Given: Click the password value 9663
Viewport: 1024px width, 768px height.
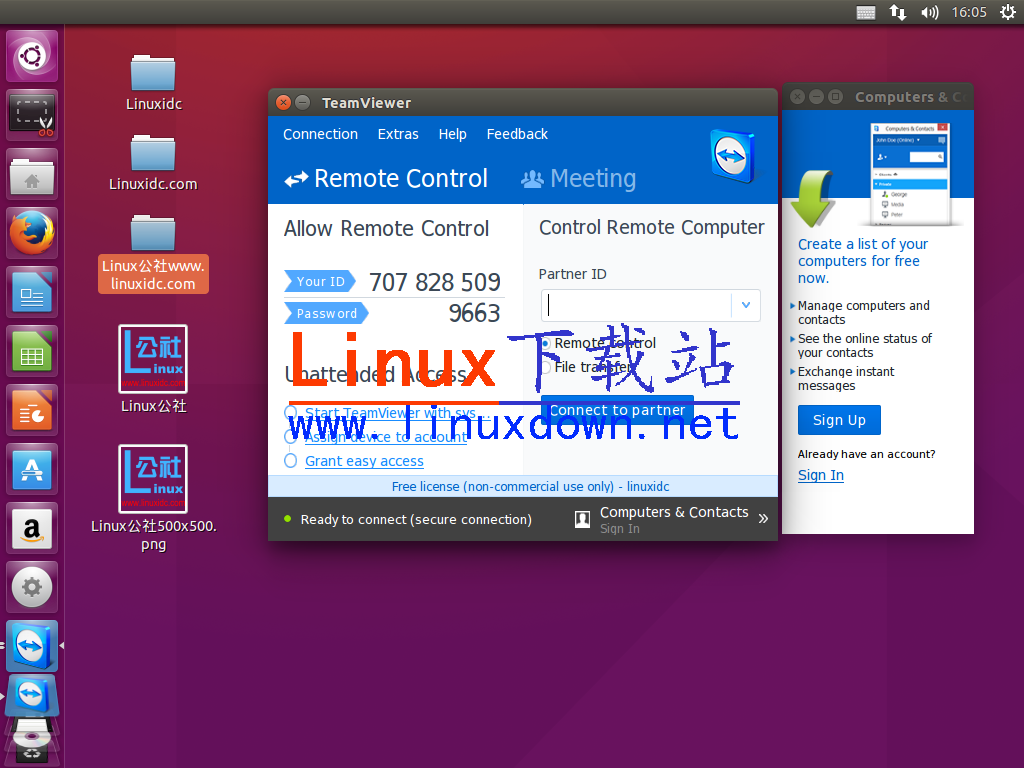Looking at the screenshot, I should pos(474,313).
